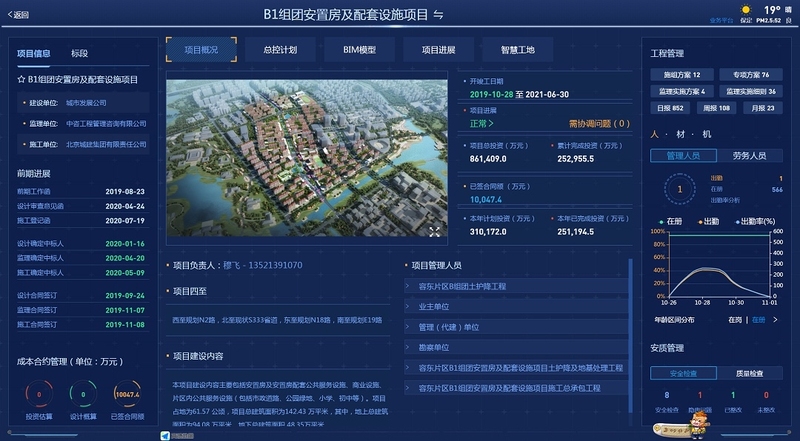This screenshot has width=800, height=441.
Task: Expand 容东片区B组团土护降工程 row
Action: [516, 286]
